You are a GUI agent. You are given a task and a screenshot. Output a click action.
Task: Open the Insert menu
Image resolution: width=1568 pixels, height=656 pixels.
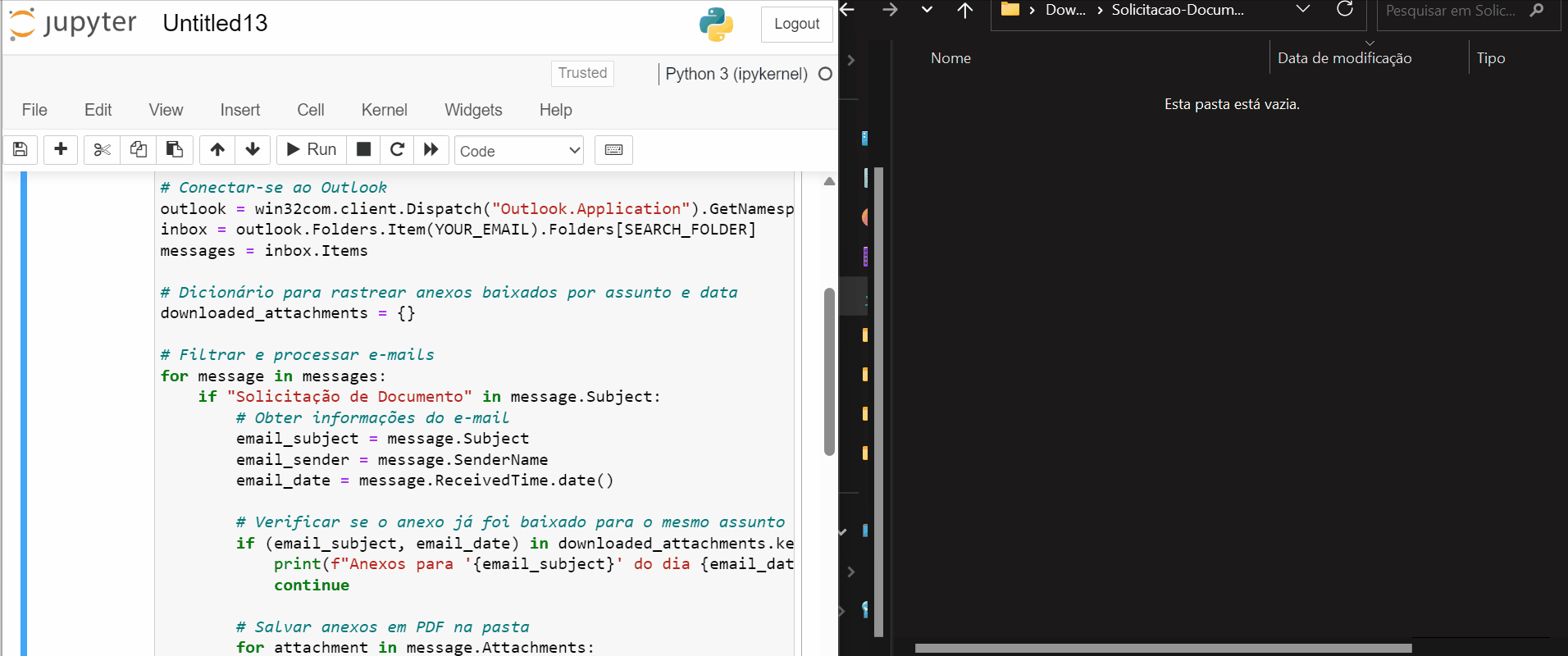[239, 110]
